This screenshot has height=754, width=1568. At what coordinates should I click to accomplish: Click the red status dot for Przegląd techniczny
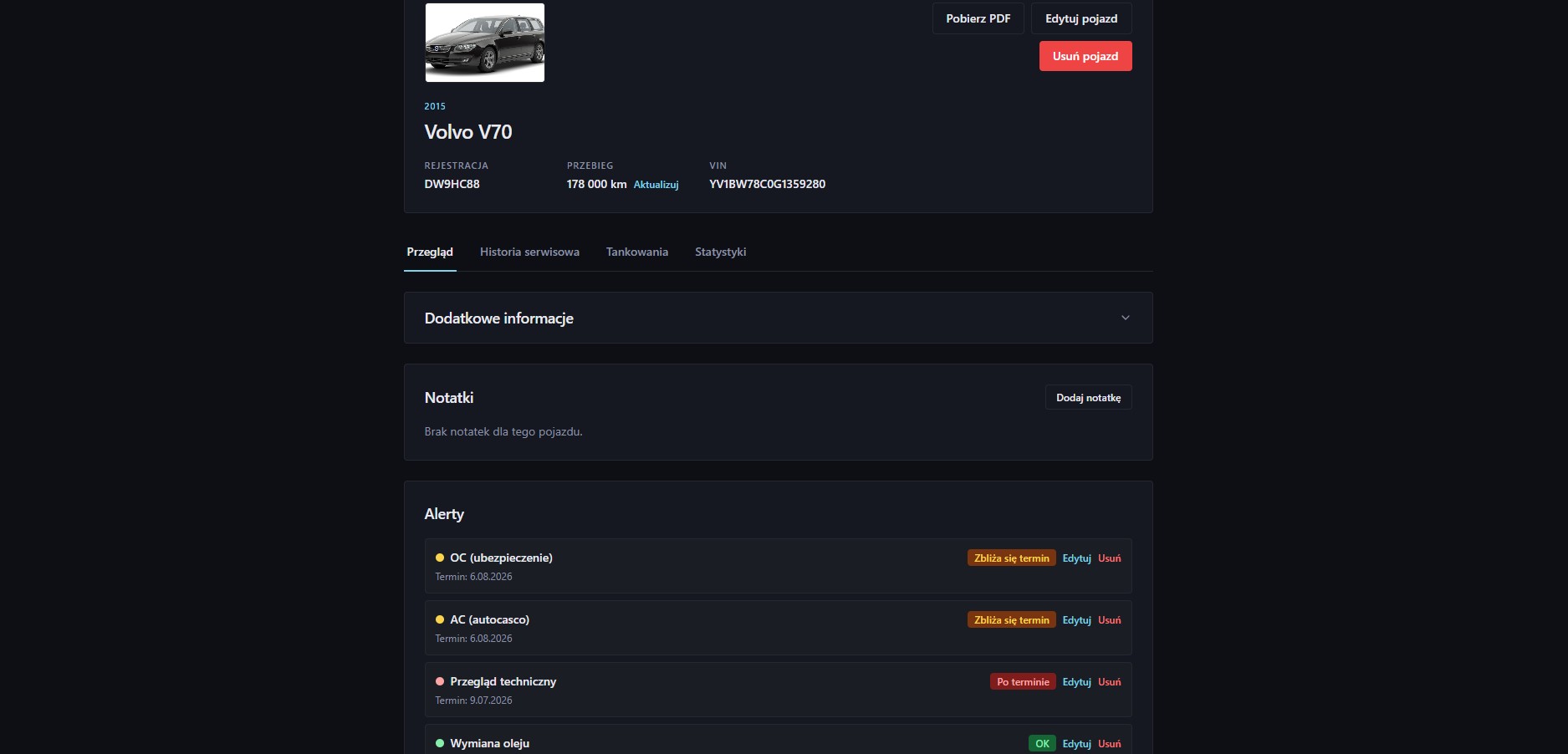[x=440, y=681]
